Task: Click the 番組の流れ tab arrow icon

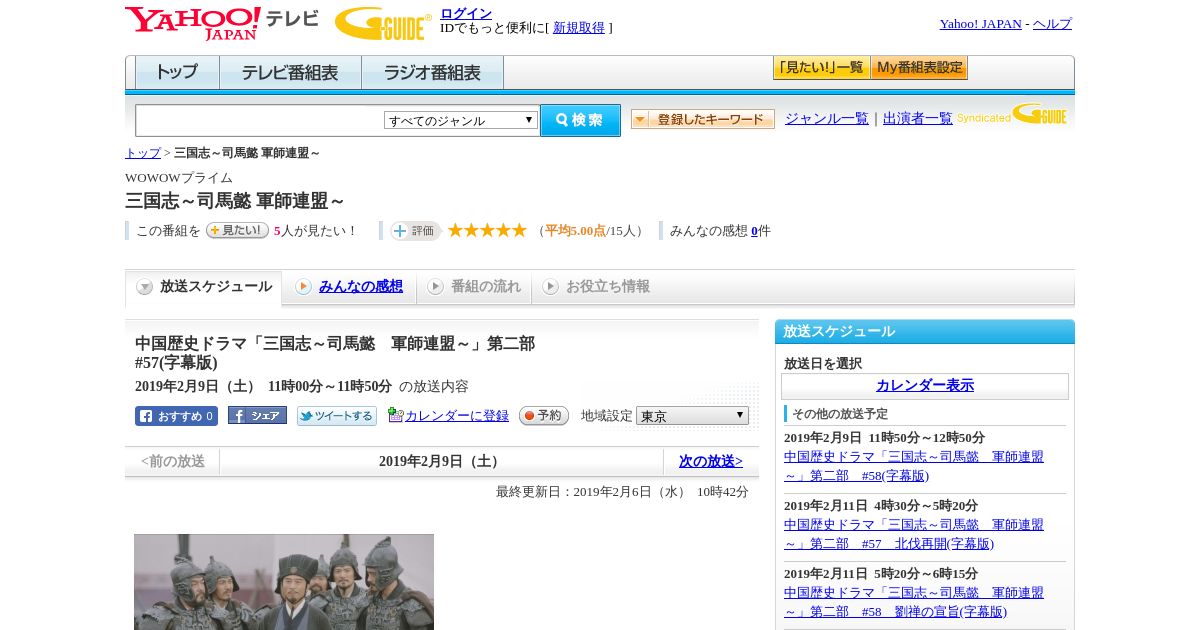Action: tap(435, 287)
